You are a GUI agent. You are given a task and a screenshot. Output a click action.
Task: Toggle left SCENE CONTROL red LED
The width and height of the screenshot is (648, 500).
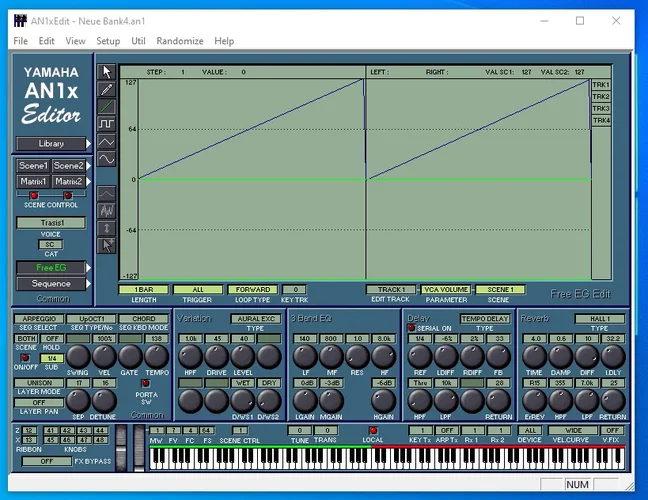coord(34,195)
